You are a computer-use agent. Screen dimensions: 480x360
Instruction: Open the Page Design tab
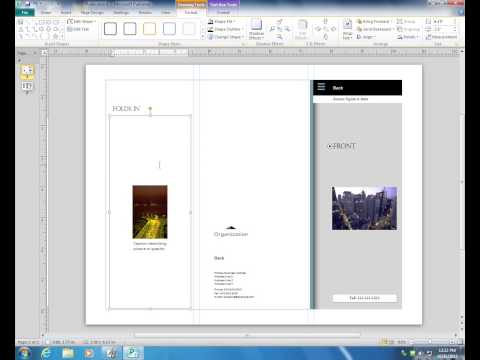(x=92, y=12)
